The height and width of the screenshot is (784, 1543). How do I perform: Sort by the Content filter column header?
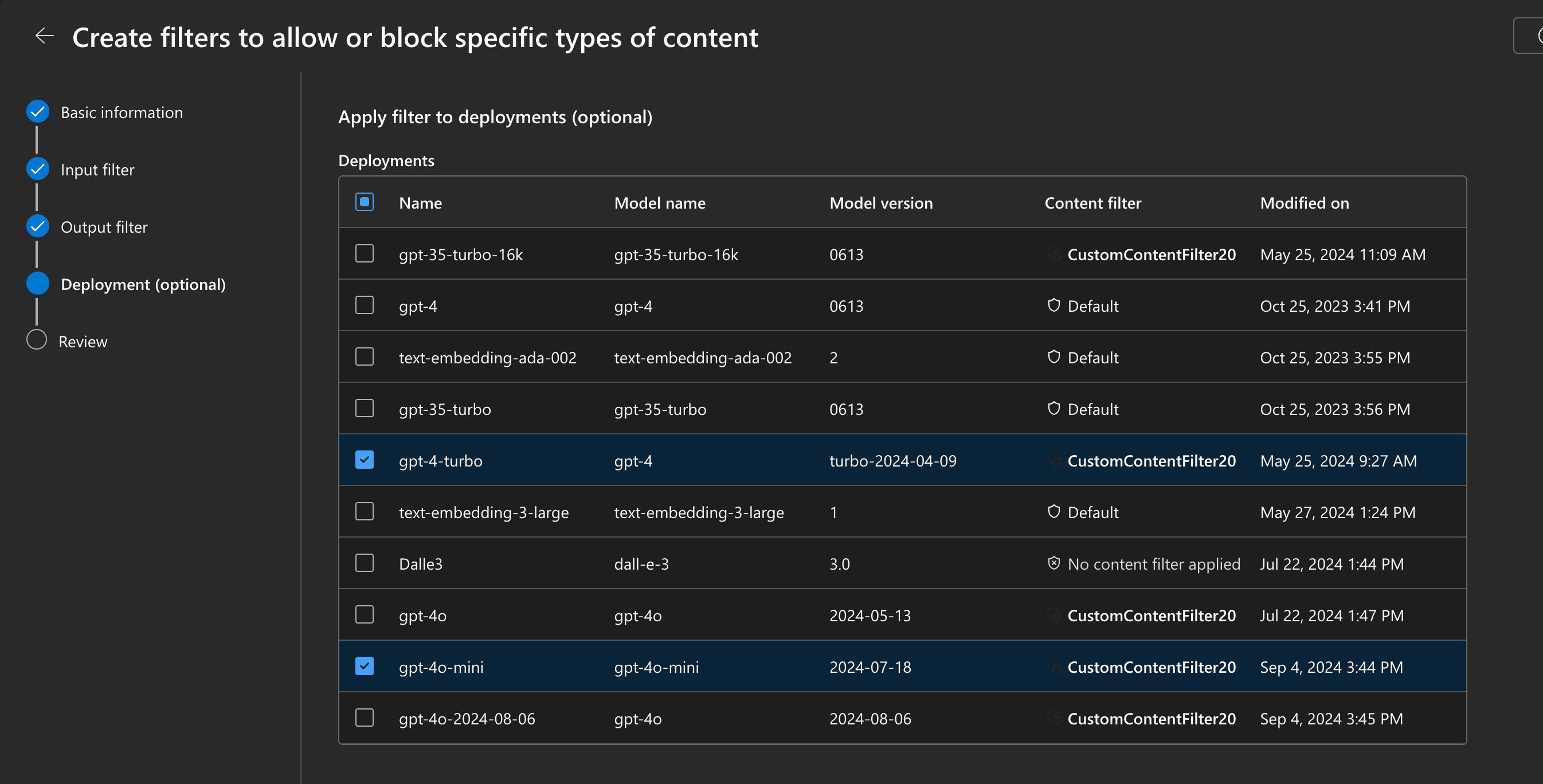(x=1092, y=203)
